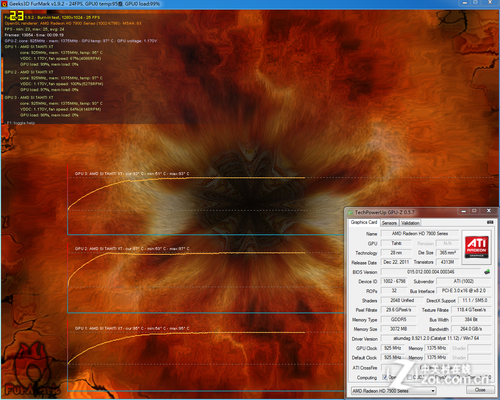Click the 'GPU 3 - AMD SI TAHITI XT' overlay line
500x400 pixels.
pos(29,97)
